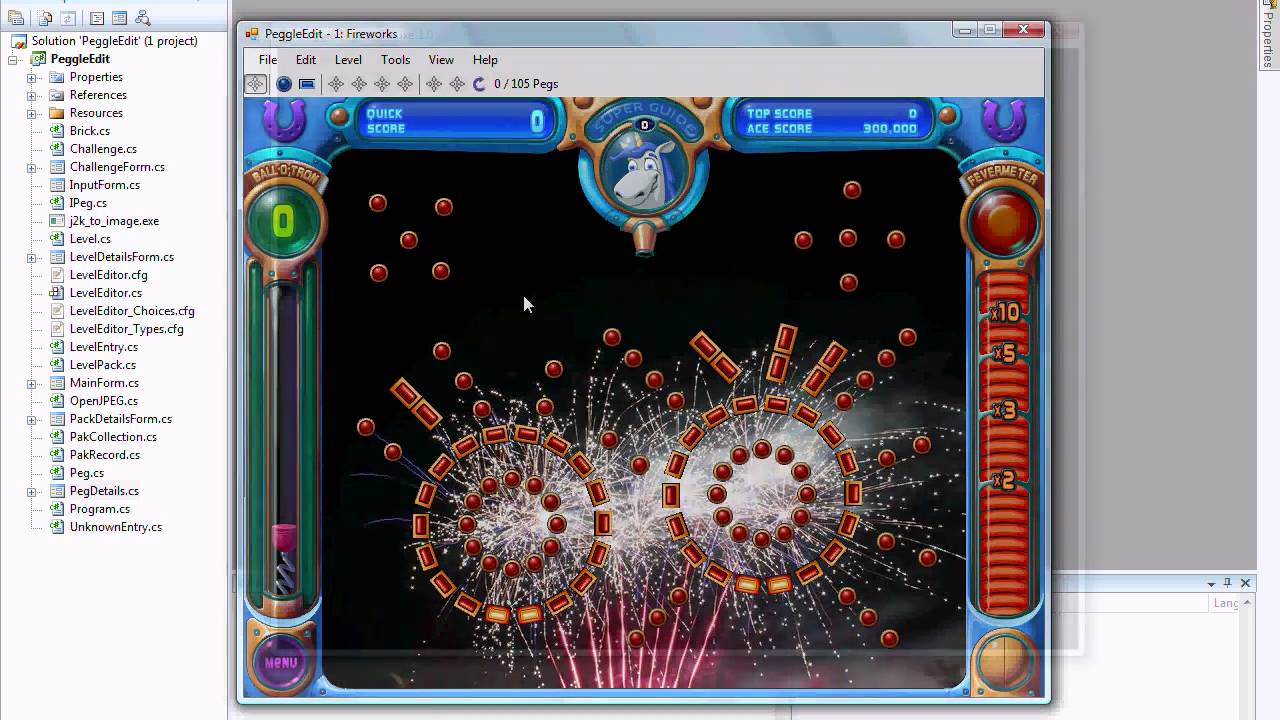Collapse the PeggleEdit project node
This screenshot has height=720, width=1280.
[x=14, y=59]
